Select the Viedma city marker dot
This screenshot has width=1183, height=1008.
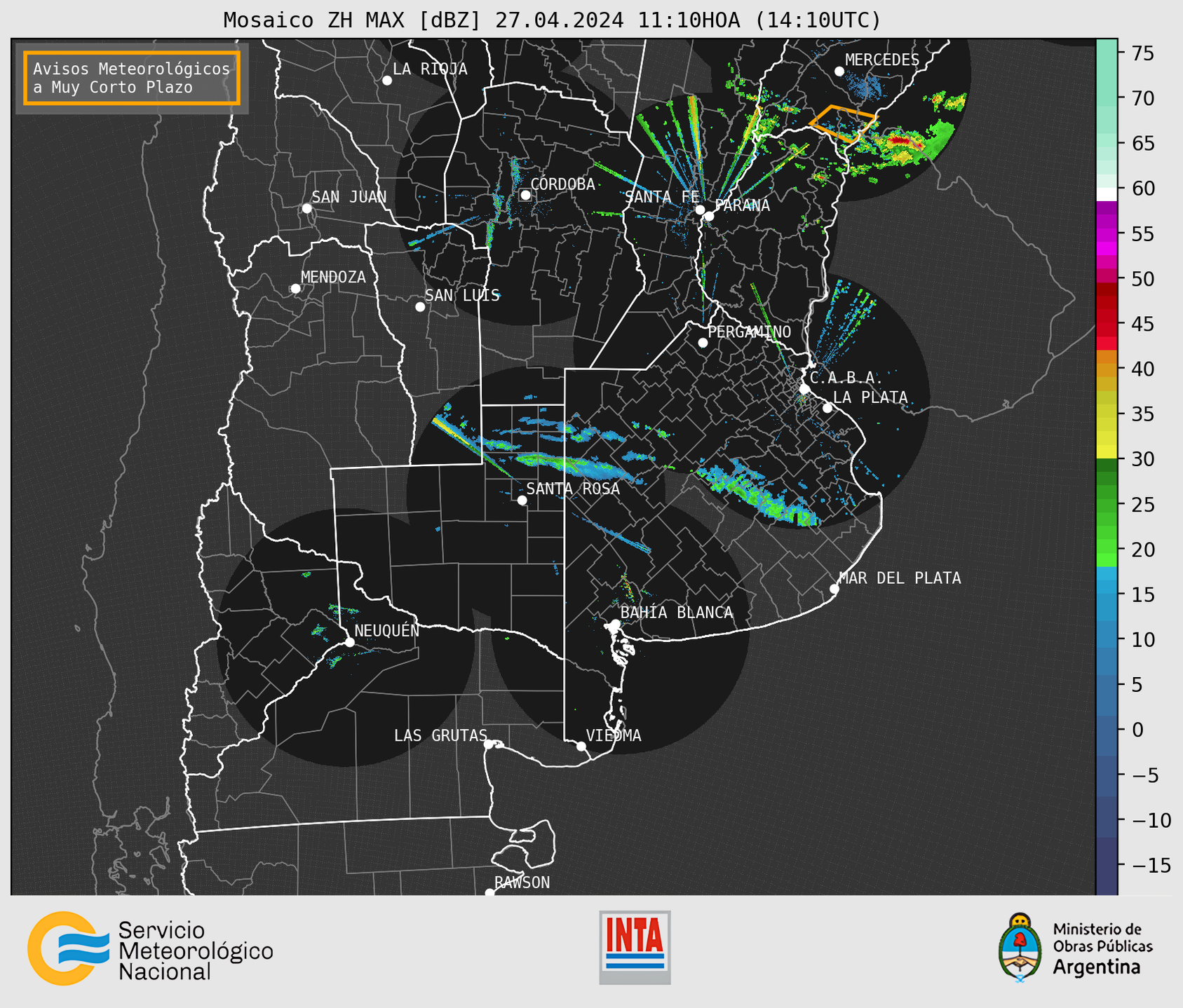pyautogui.click(x=581, y=746)
